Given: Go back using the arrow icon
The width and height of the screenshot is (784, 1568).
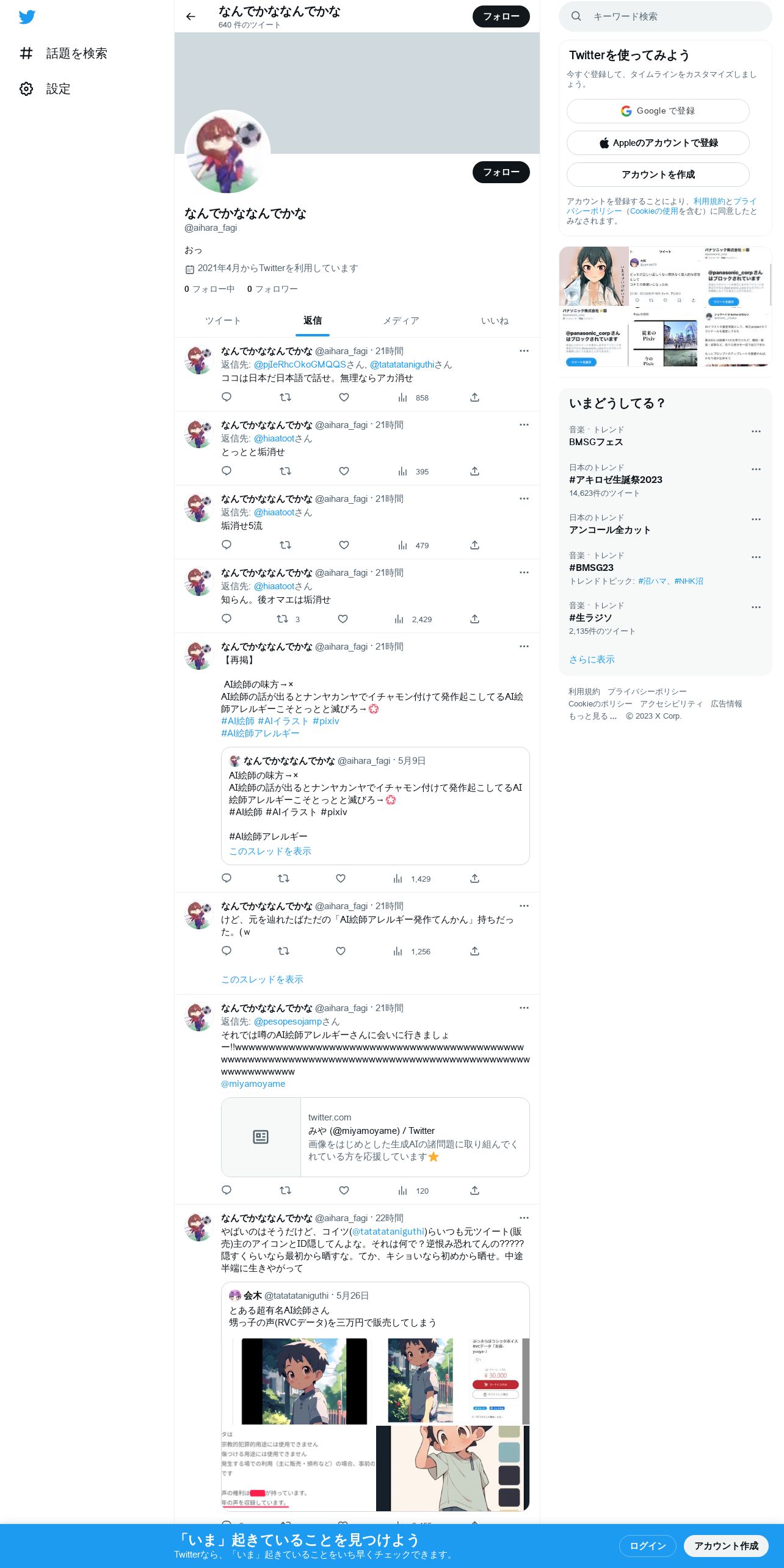Looking at the screenshot, I should pyautogui.click(x=191, y=16).
